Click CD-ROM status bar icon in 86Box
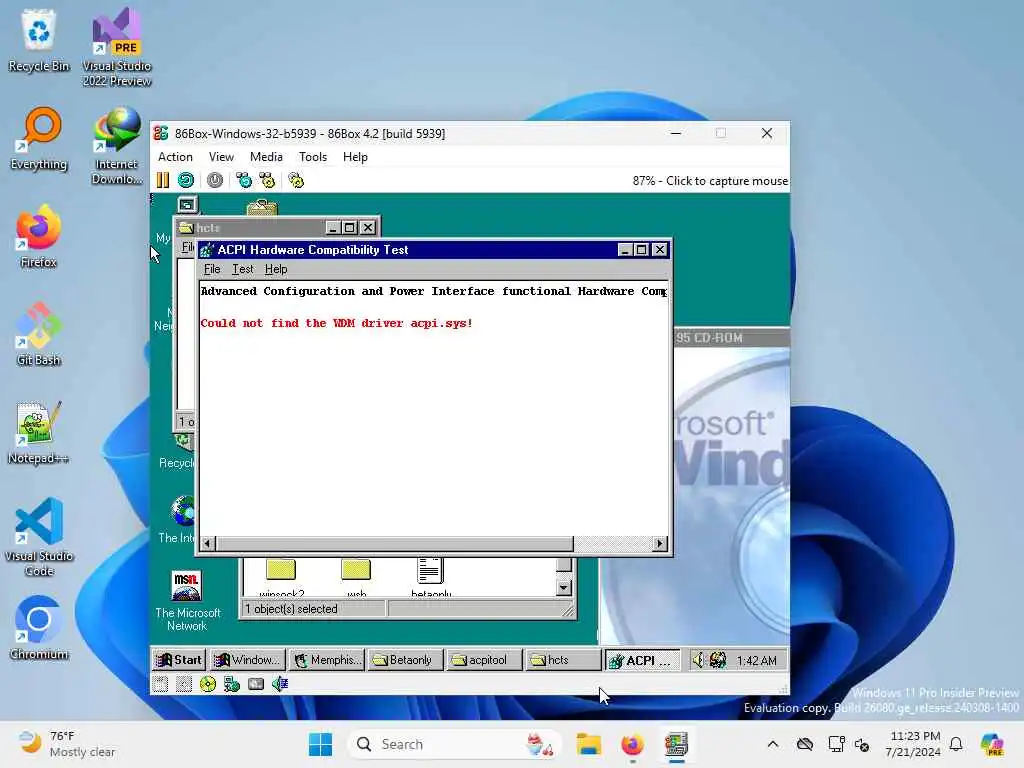The height and width of the screenshot is (768, 1024). click(x=208, y=684)
